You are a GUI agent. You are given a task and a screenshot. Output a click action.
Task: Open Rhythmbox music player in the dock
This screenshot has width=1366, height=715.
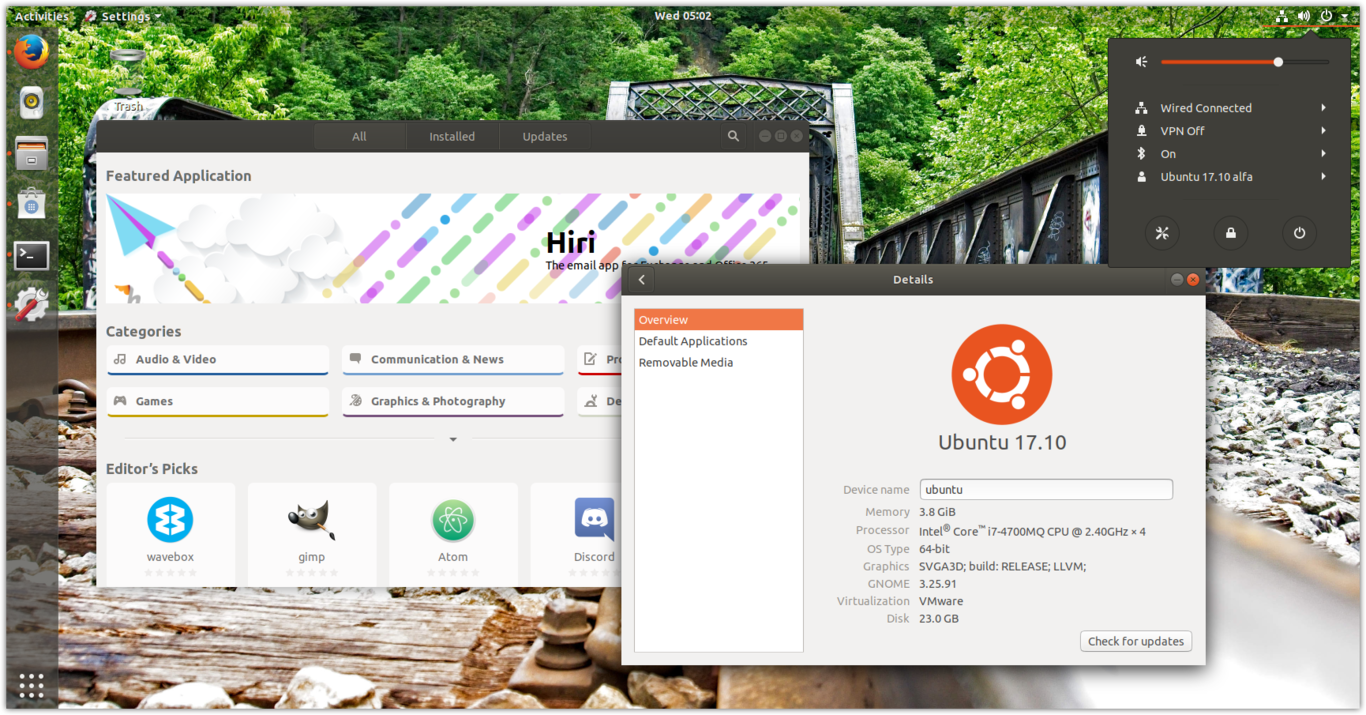pos(31,102)
